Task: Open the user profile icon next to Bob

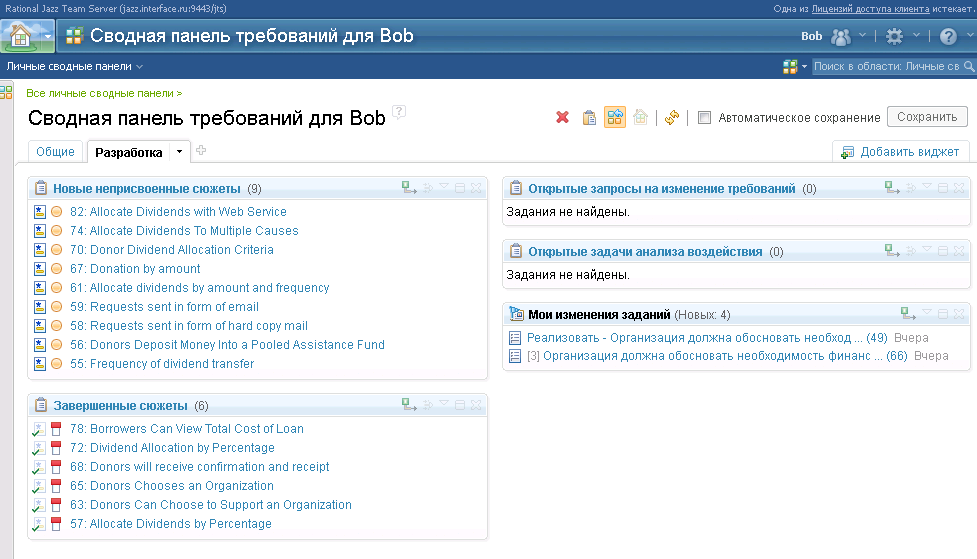Action: pos(841,37)
